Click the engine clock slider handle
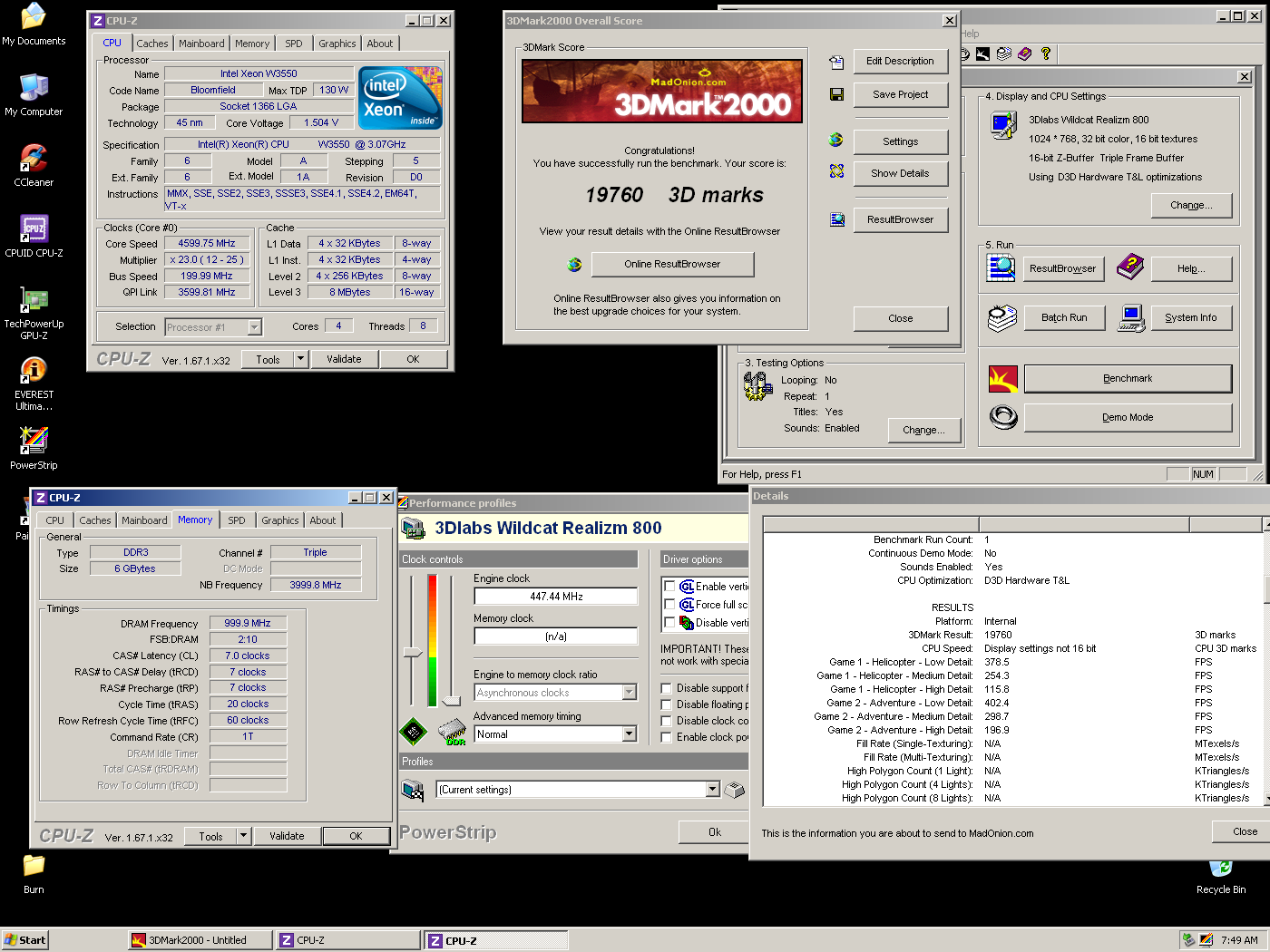Viewport: 1270px width, 952px height. pos(413,653)
